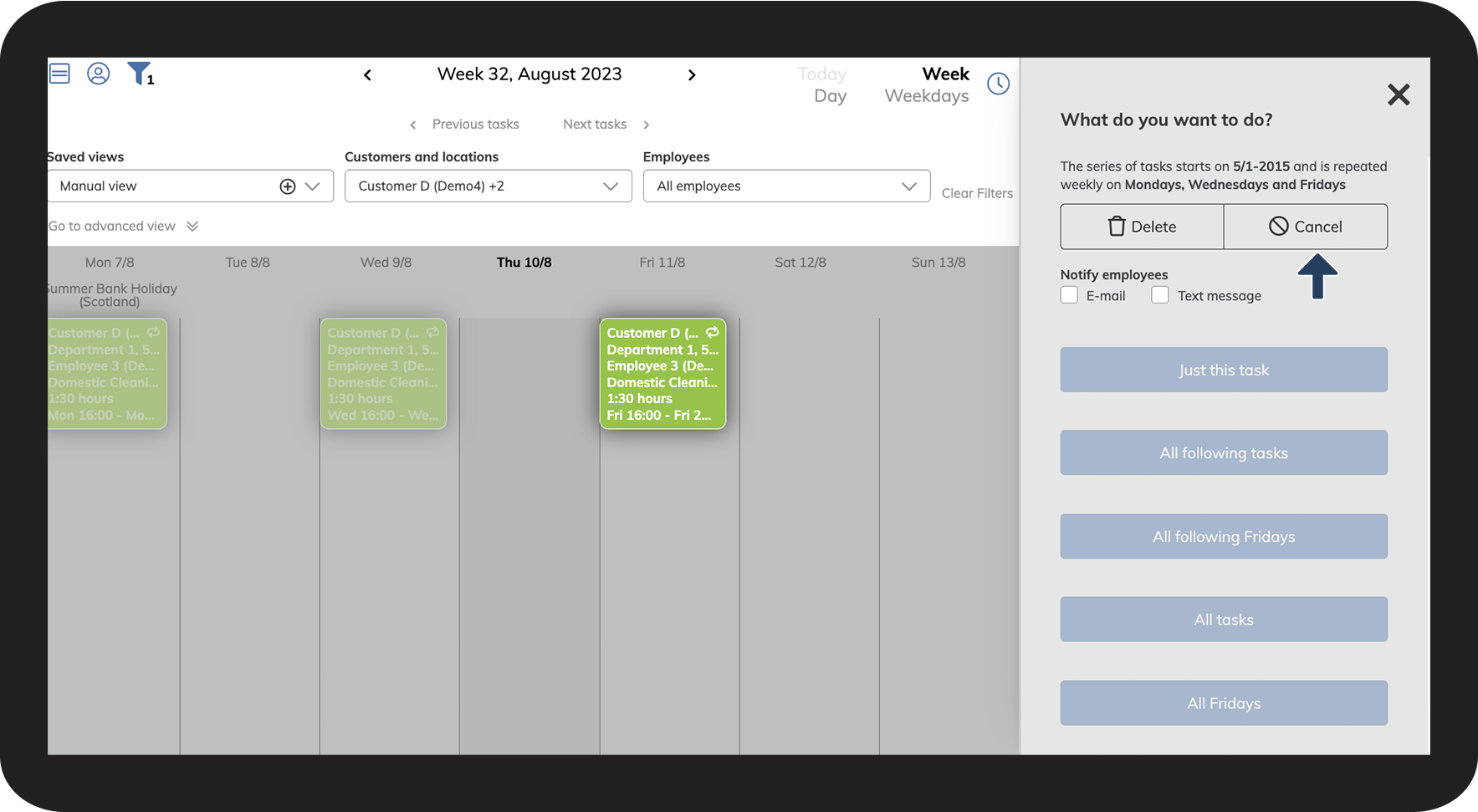Screen dimensions: 1478x812
Task: Click Mon 7/8 column header
Action: tap(110, 263)
